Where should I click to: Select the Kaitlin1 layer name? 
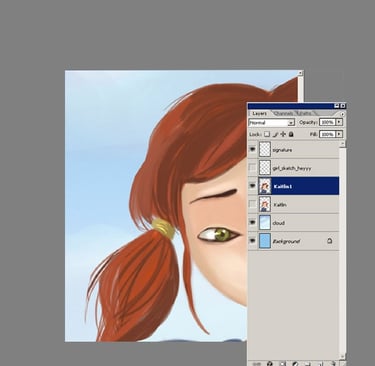(x=283, y=186)
